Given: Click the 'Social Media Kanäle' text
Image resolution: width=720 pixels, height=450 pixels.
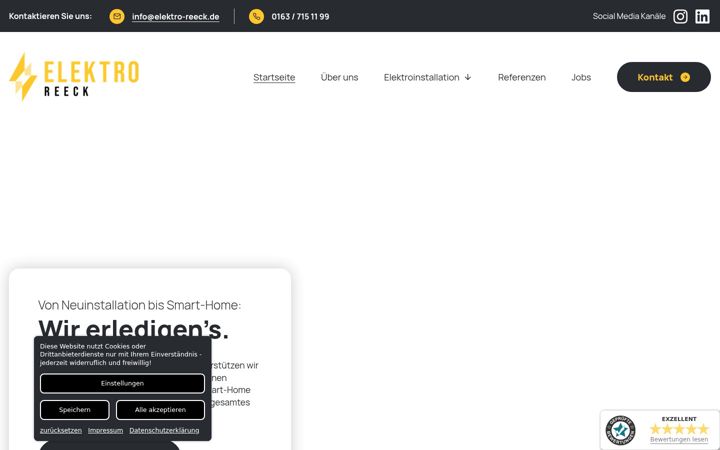Looking at the screenshot, I should [629, 16].
